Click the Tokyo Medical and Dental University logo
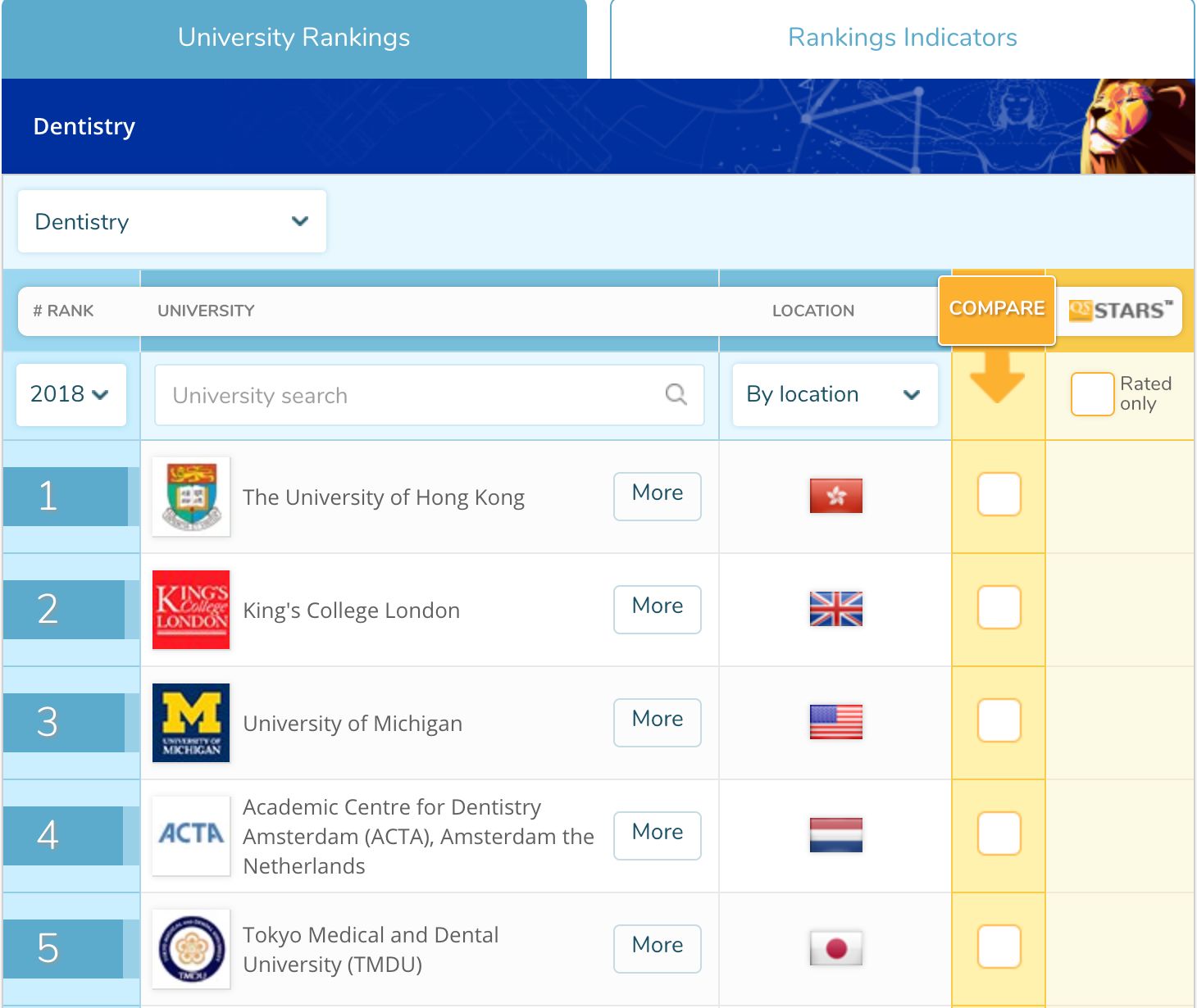Image resolution: width=1197 pixels, height=1008 pixels. click(191, 949)
